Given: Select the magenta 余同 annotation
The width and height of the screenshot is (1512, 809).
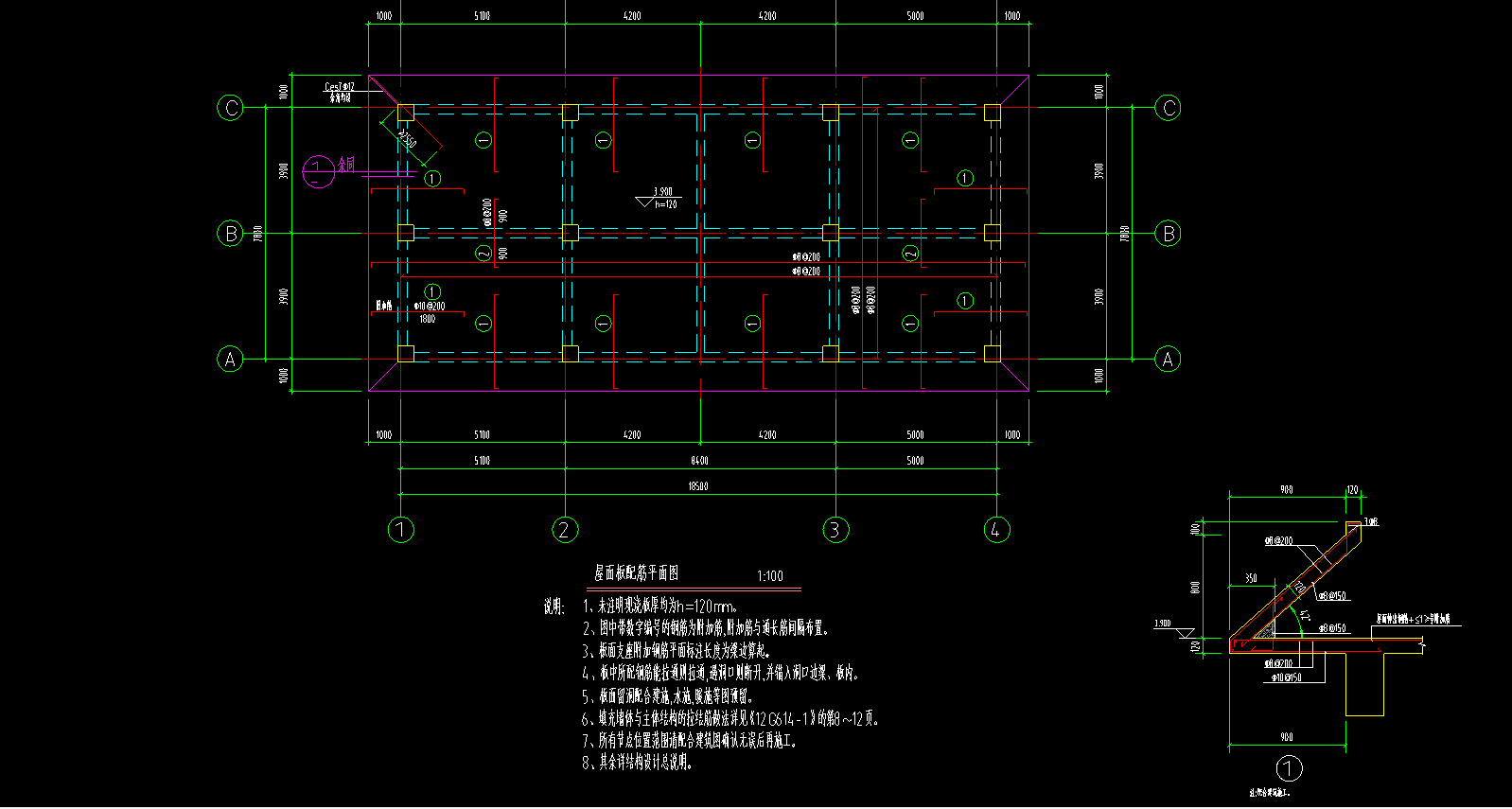Looking at the screenshot, I should (x=347, y=165).
